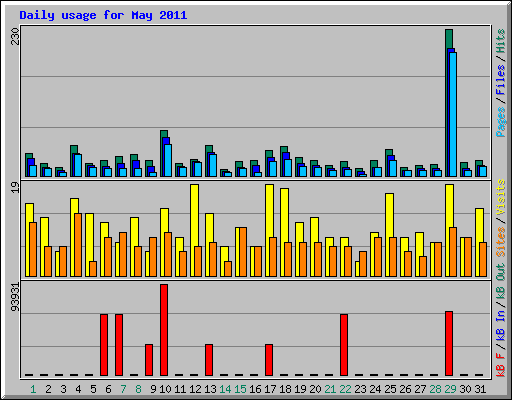Screen dimensions: 512x400
Task: Click the 19 visits axis label
Action: (15, 188)
